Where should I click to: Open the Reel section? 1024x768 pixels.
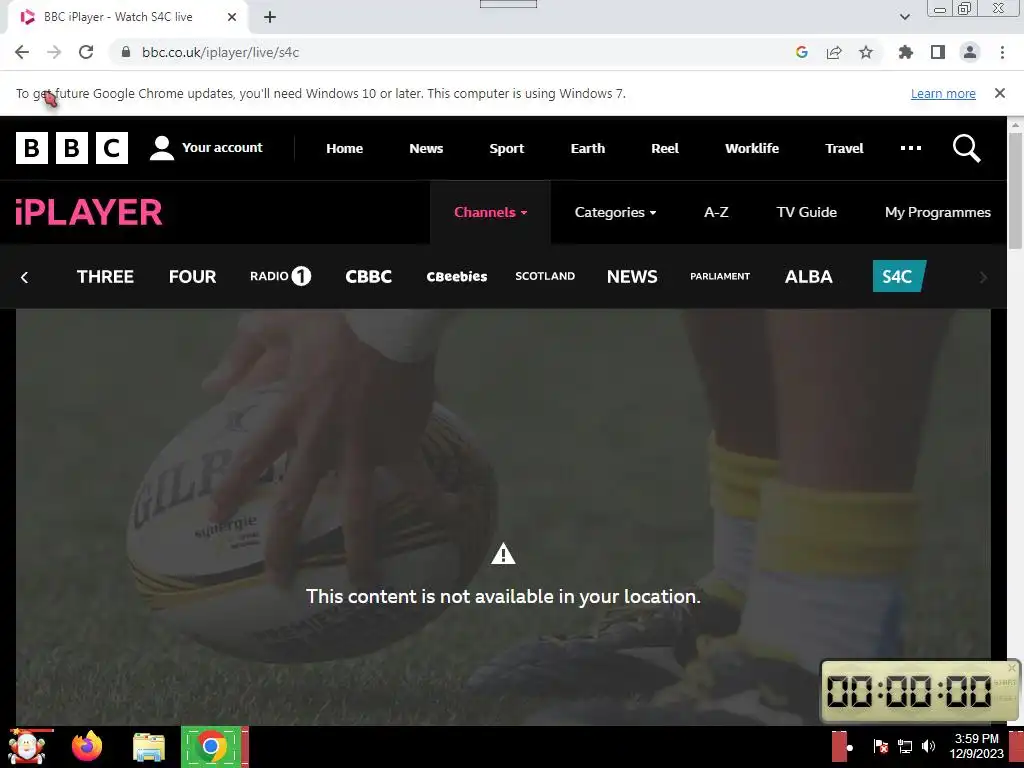click(665, 148)
